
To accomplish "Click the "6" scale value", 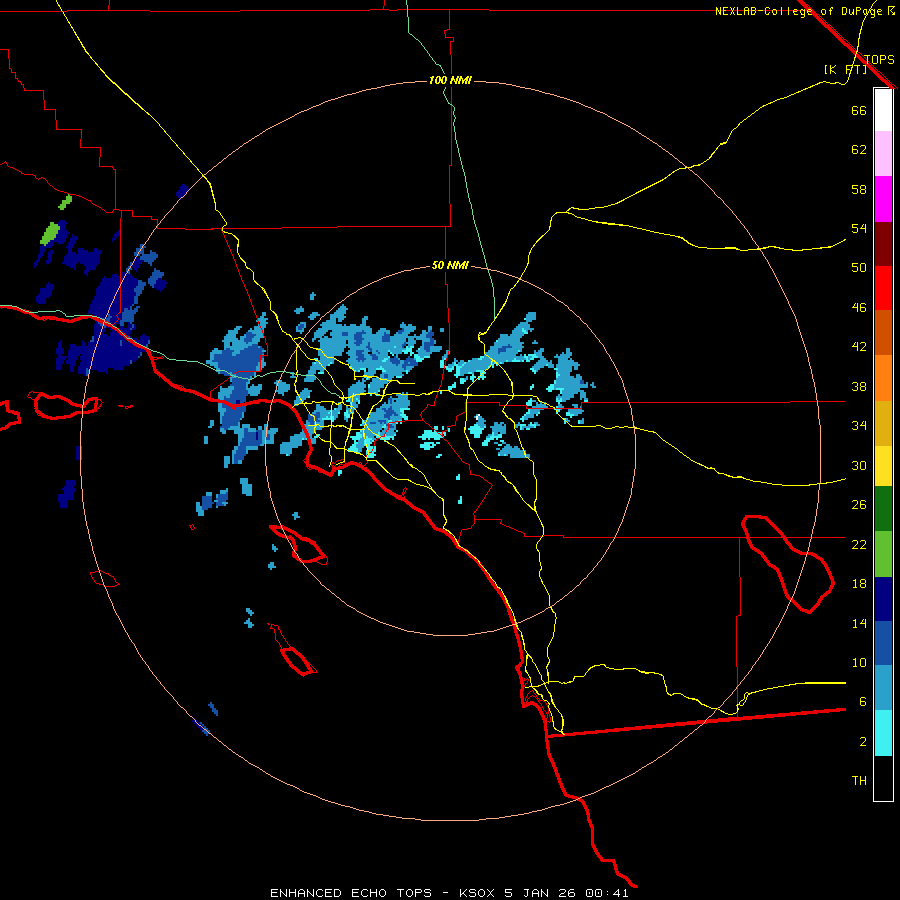I will point(863,701).
